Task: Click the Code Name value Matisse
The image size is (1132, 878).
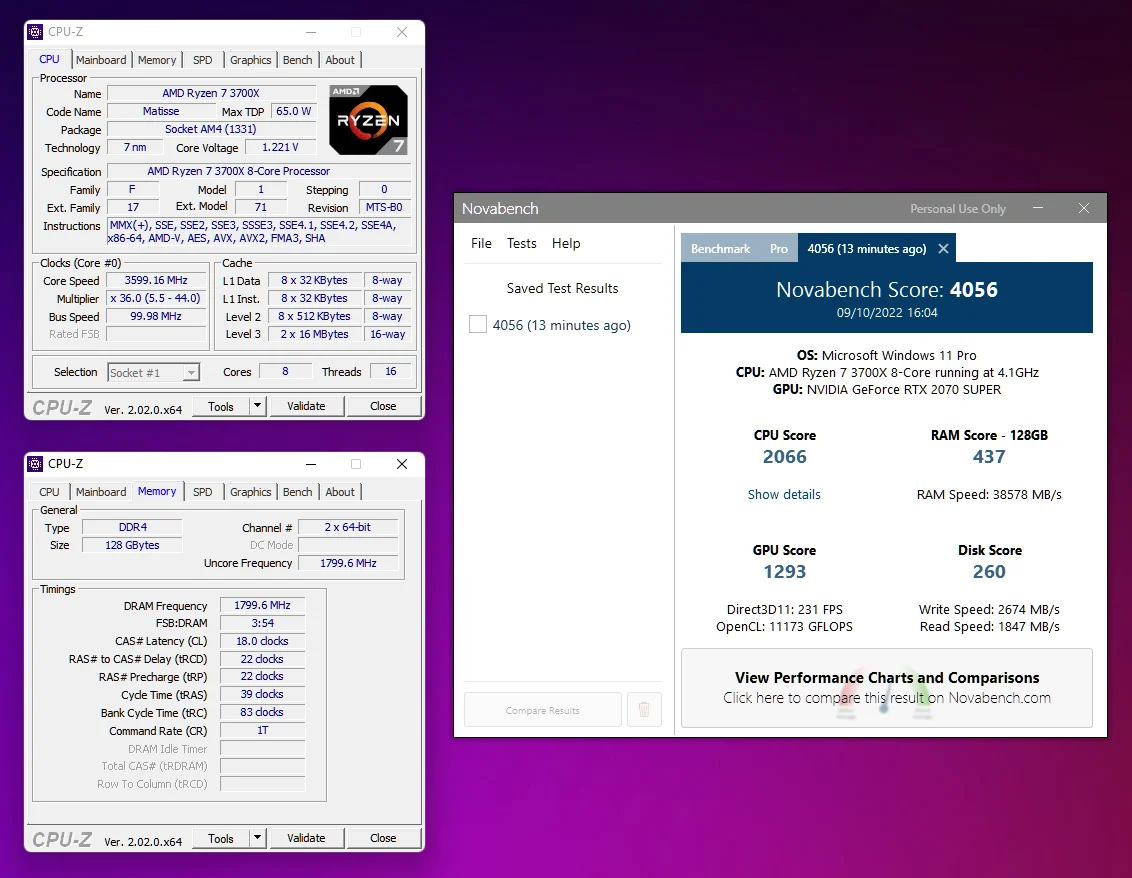Action: 161,111
